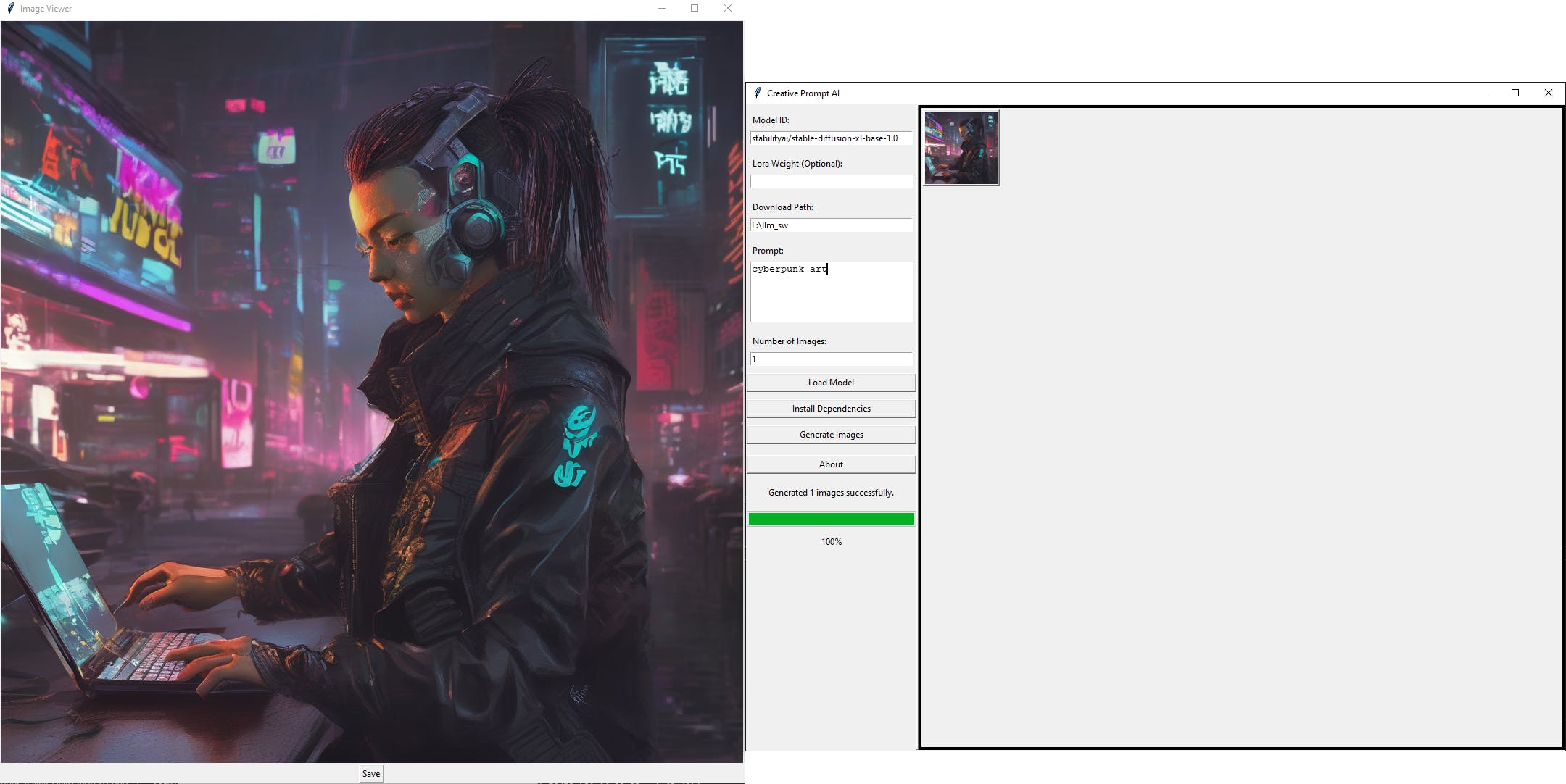Click the Number of Images field
This screenshot has width=1566, height=784.
coord(831,359)
